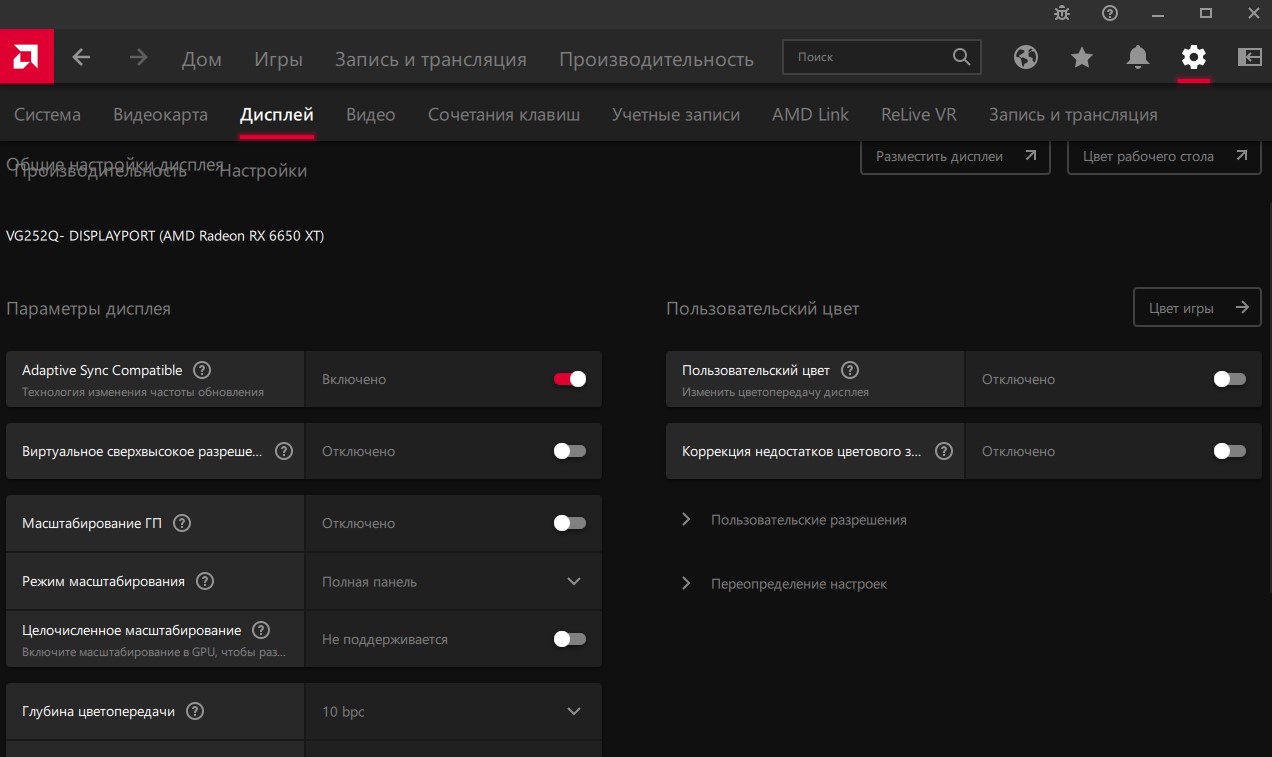
Task: Toggle the sidebar panel icon
Action: 1250,57
